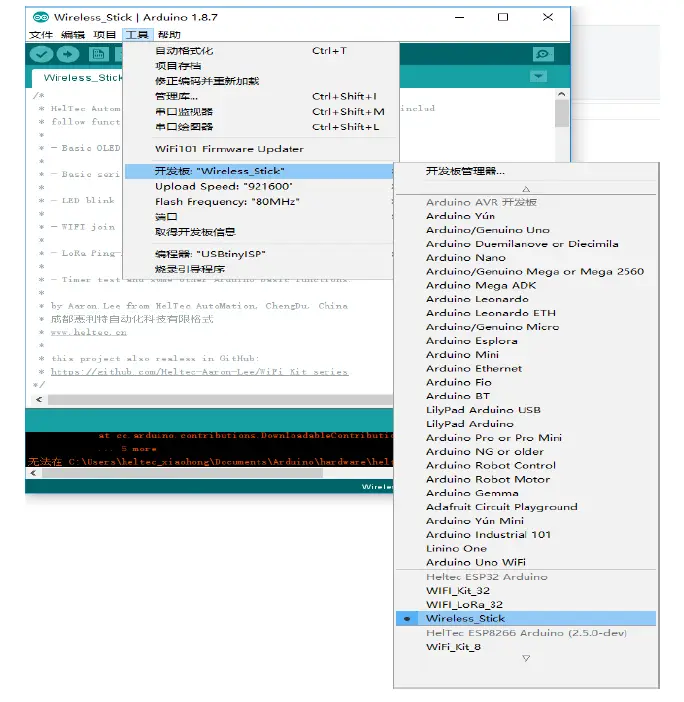Choose Arduino Robot Control board
Image resolution: width=684 pixels, height=702 pixels.
(526, 466)
